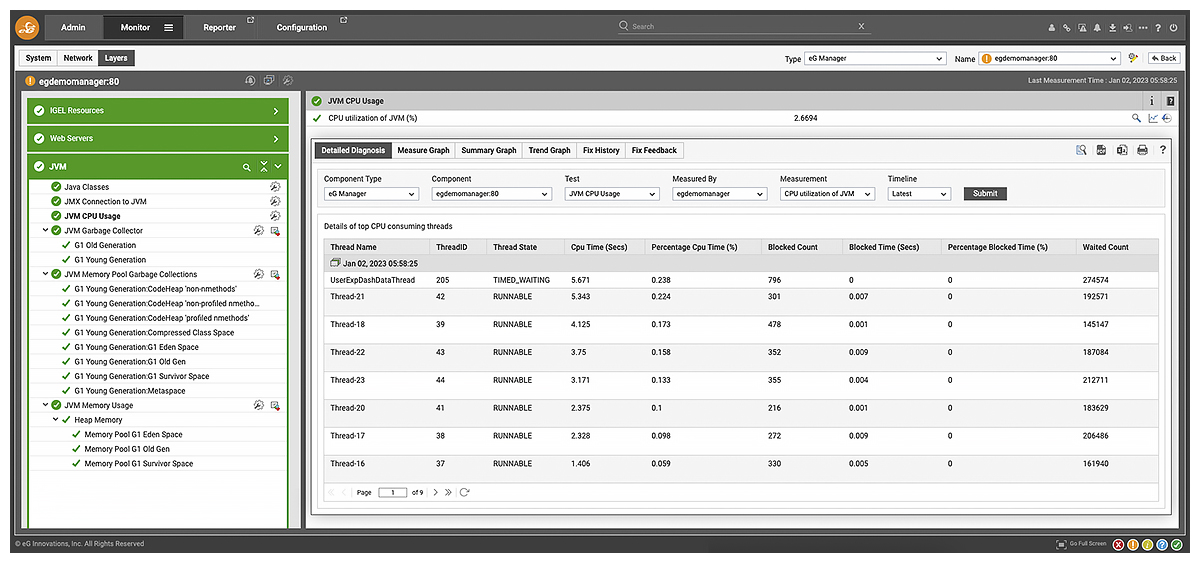This screenshot has height=563, width=1200.
Task: Switch to the Measure Graph tab
Action: (423, 151)
